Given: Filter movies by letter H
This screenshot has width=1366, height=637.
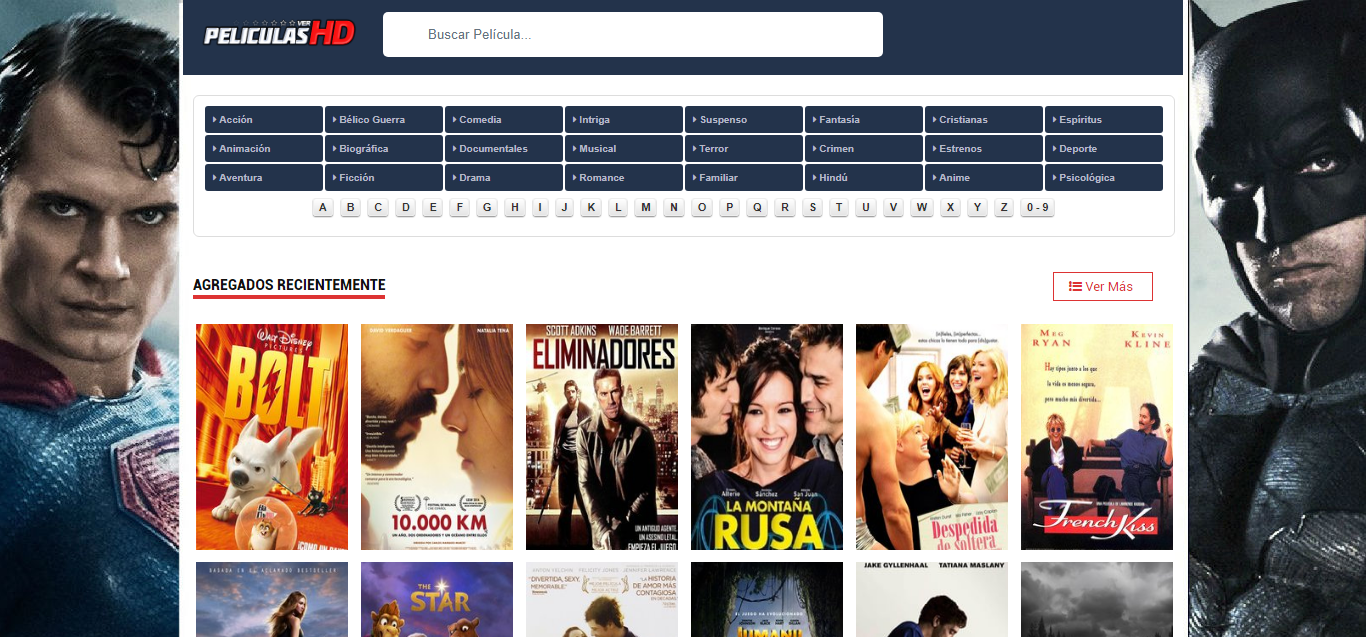Looking at the screenshot, I should click(x=514, y=208).
